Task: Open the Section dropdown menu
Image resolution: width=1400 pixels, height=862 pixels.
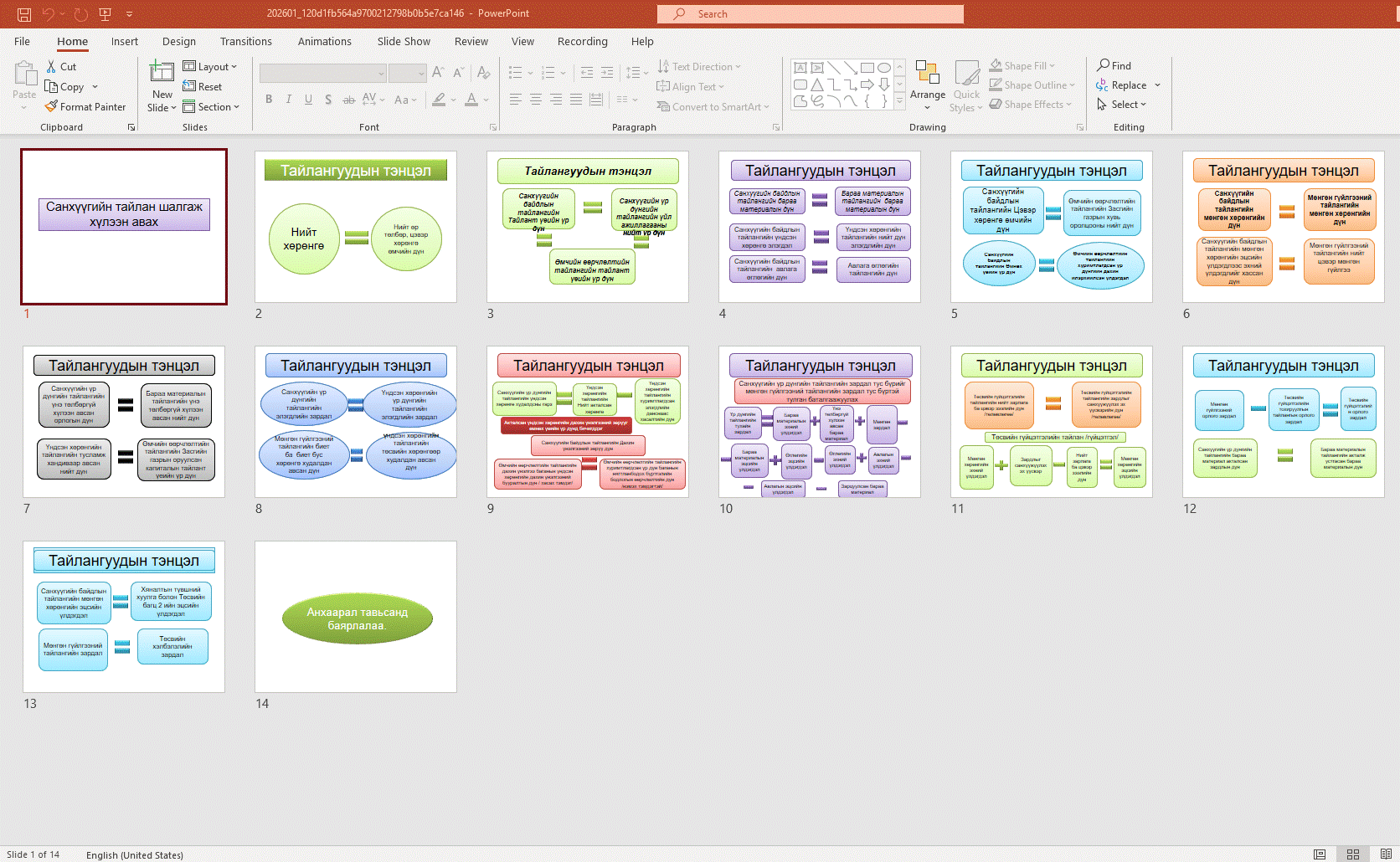Action: click(x=211, y=107)
